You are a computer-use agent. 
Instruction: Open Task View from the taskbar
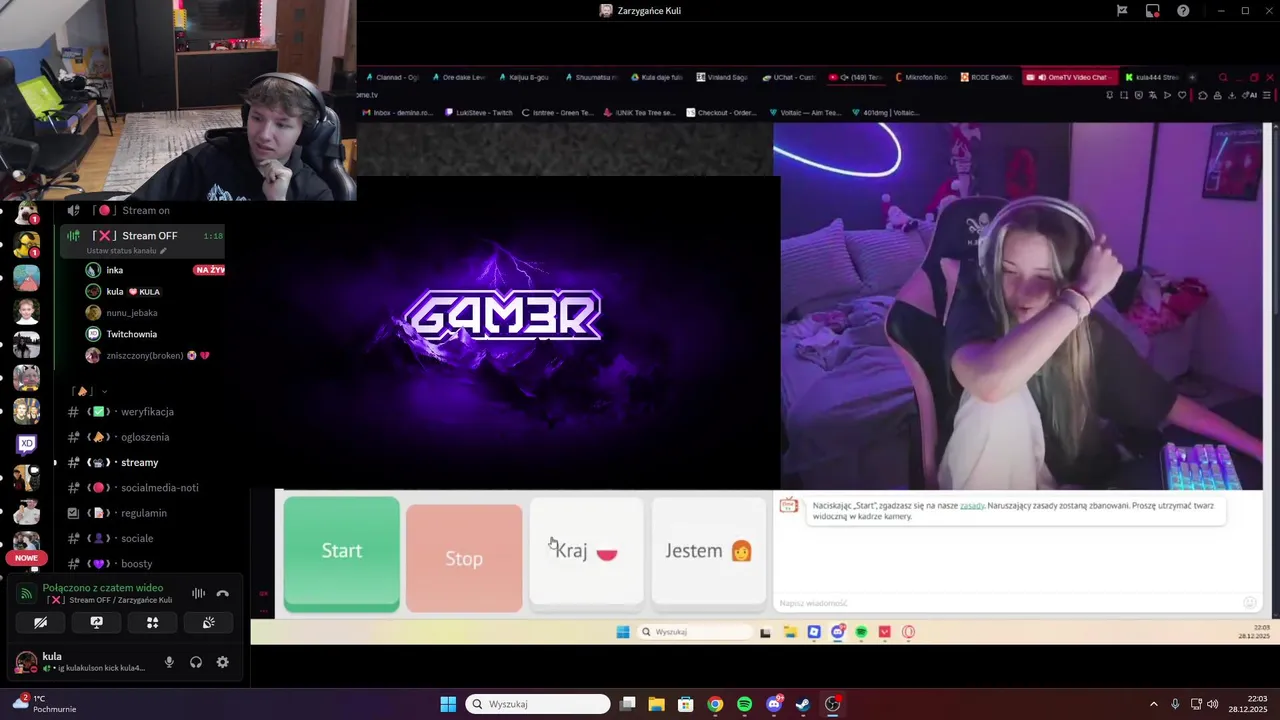(627, 704)
